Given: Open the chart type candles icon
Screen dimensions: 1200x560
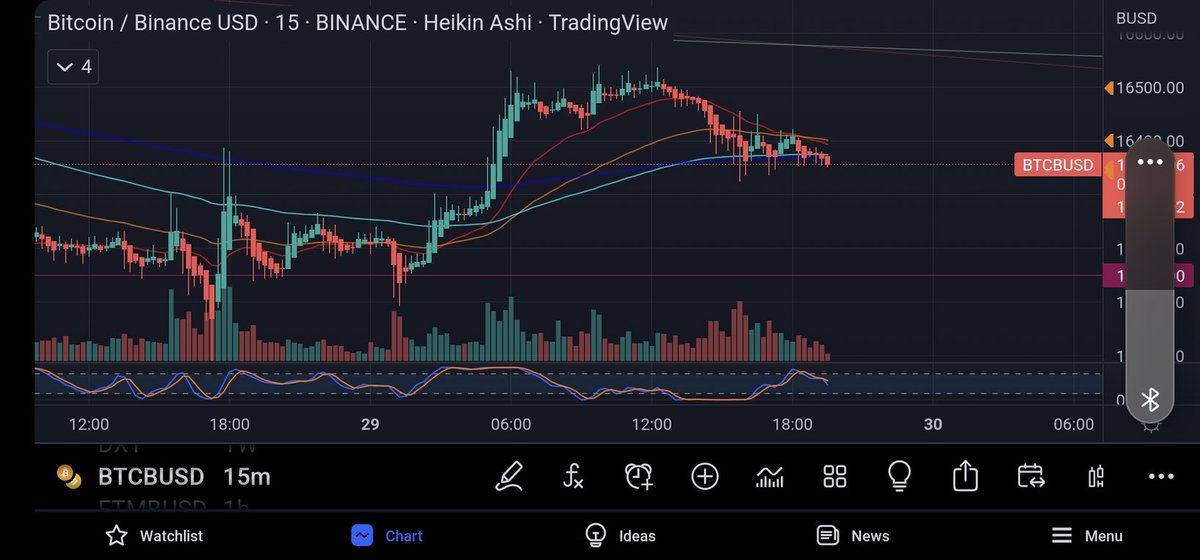Looking at the screenshot, I should pyautogui.click(x=769, y=476).
